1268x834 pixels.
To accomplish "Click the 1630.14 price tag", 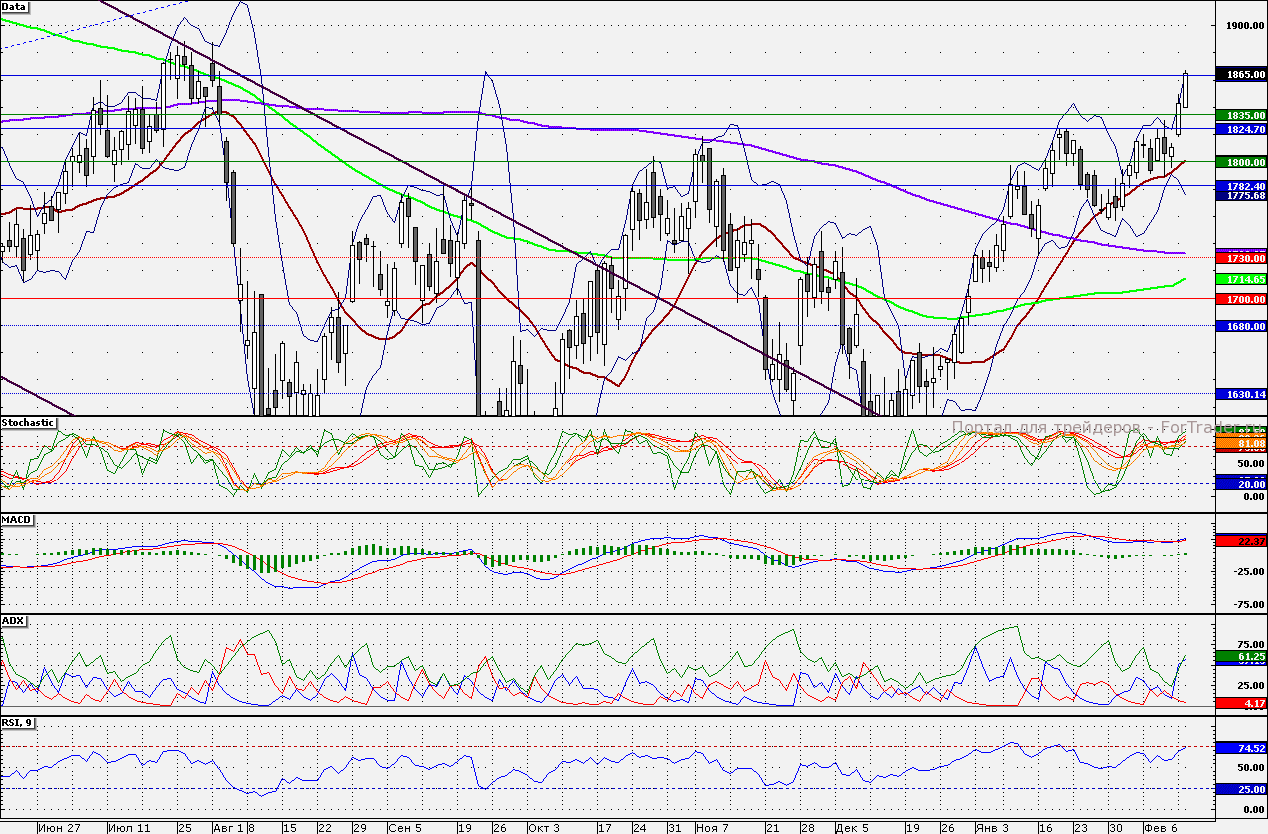I will [1240, 395].
